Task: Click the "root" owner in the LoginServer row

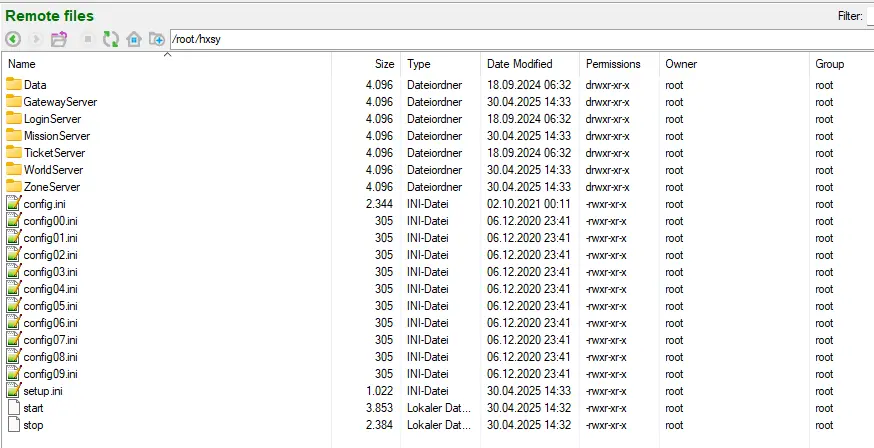Action: coord(674,119)
